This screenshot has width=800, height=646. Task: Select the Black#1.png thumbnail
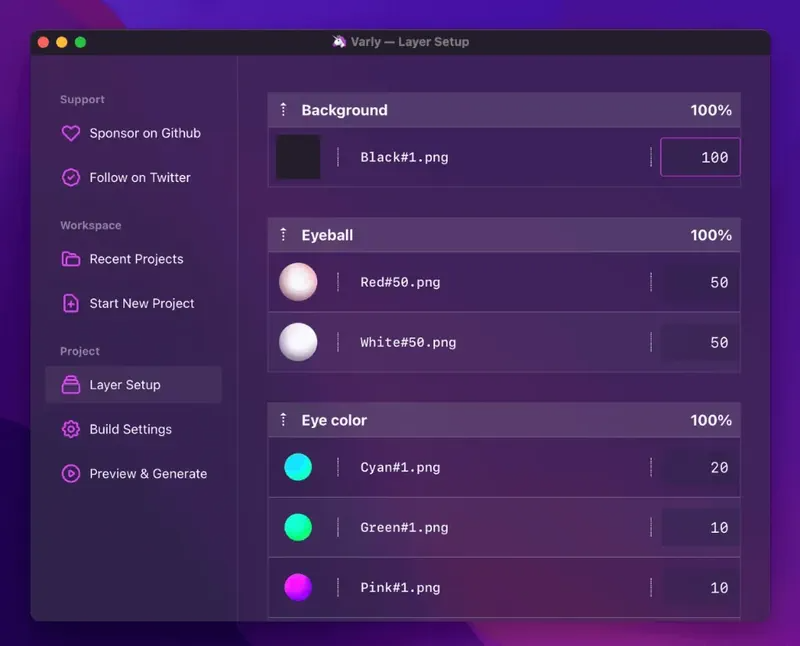(298, 157)
